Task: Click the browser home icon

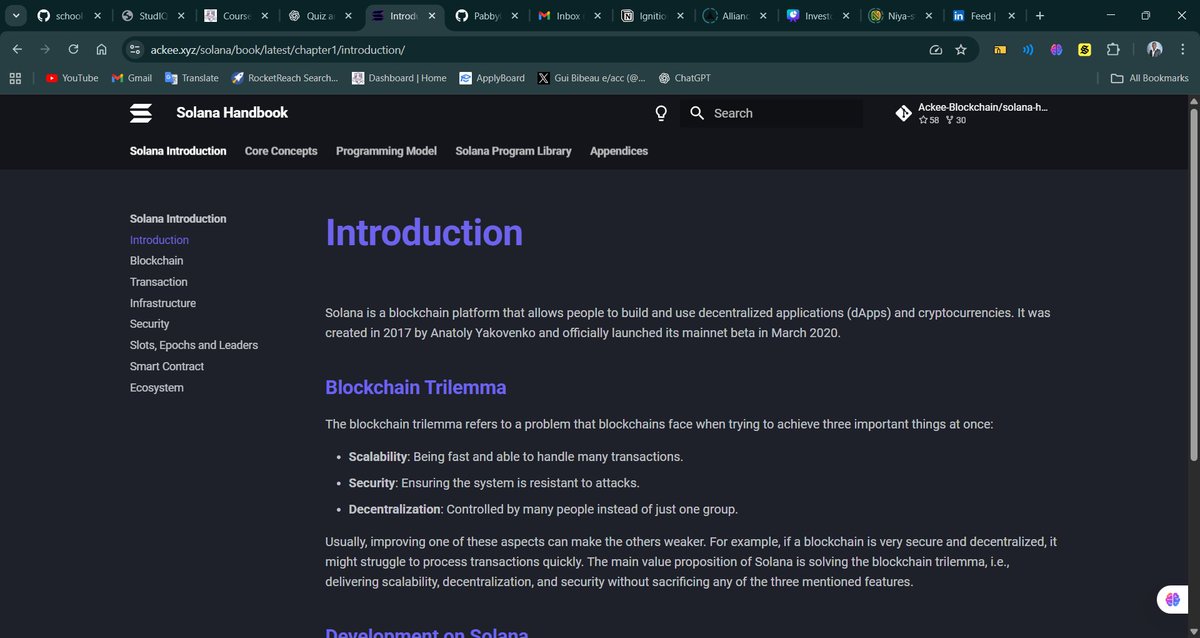Action: pos(101,49)
